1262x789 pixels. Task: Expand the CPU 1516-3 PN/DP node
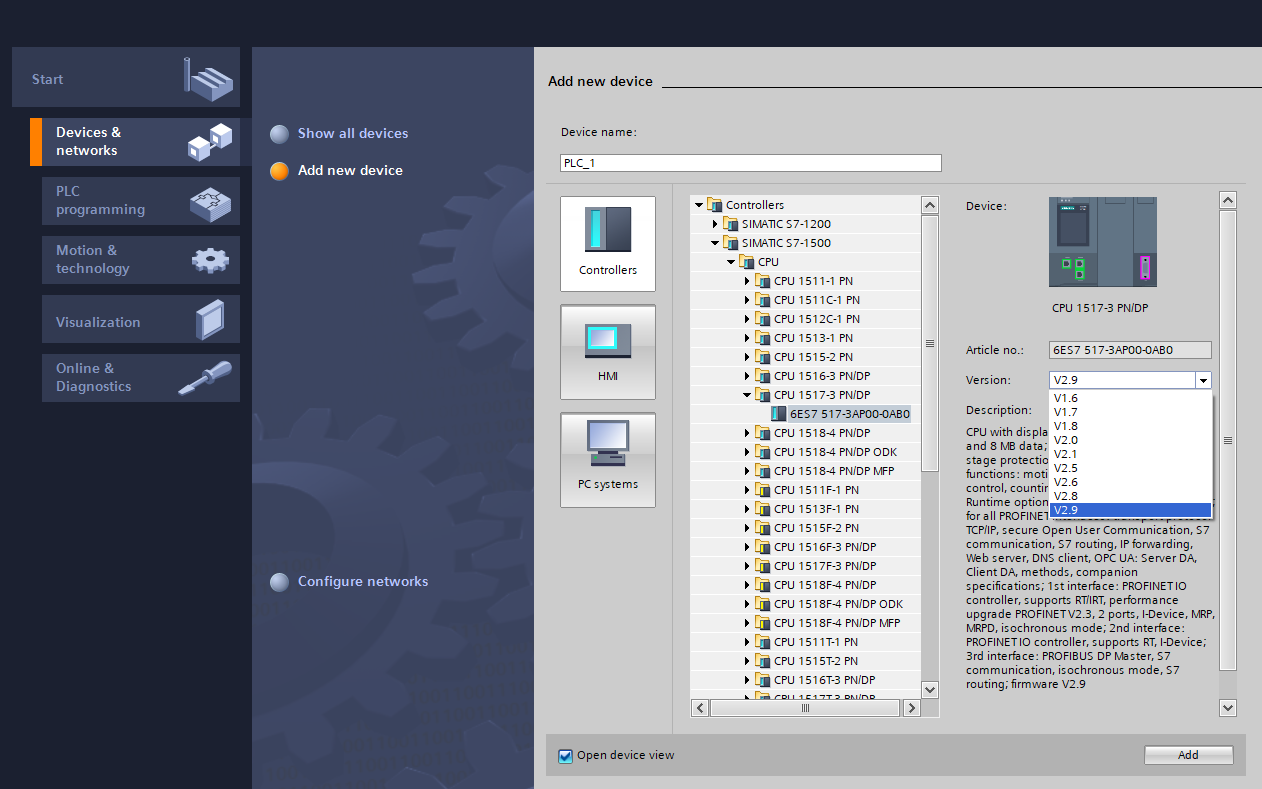pos(747,376)
